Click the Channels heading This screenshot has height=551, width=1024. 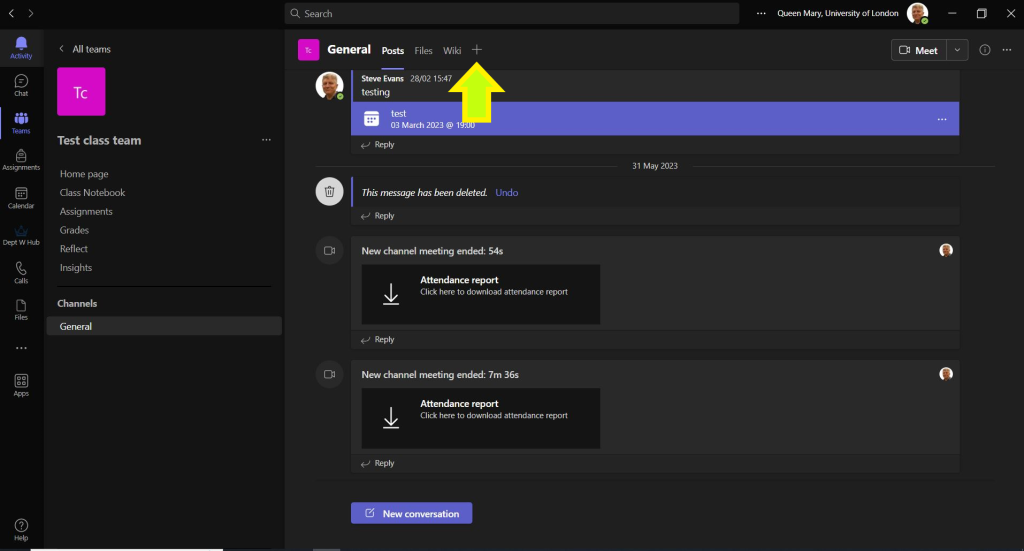coord(77,304)
